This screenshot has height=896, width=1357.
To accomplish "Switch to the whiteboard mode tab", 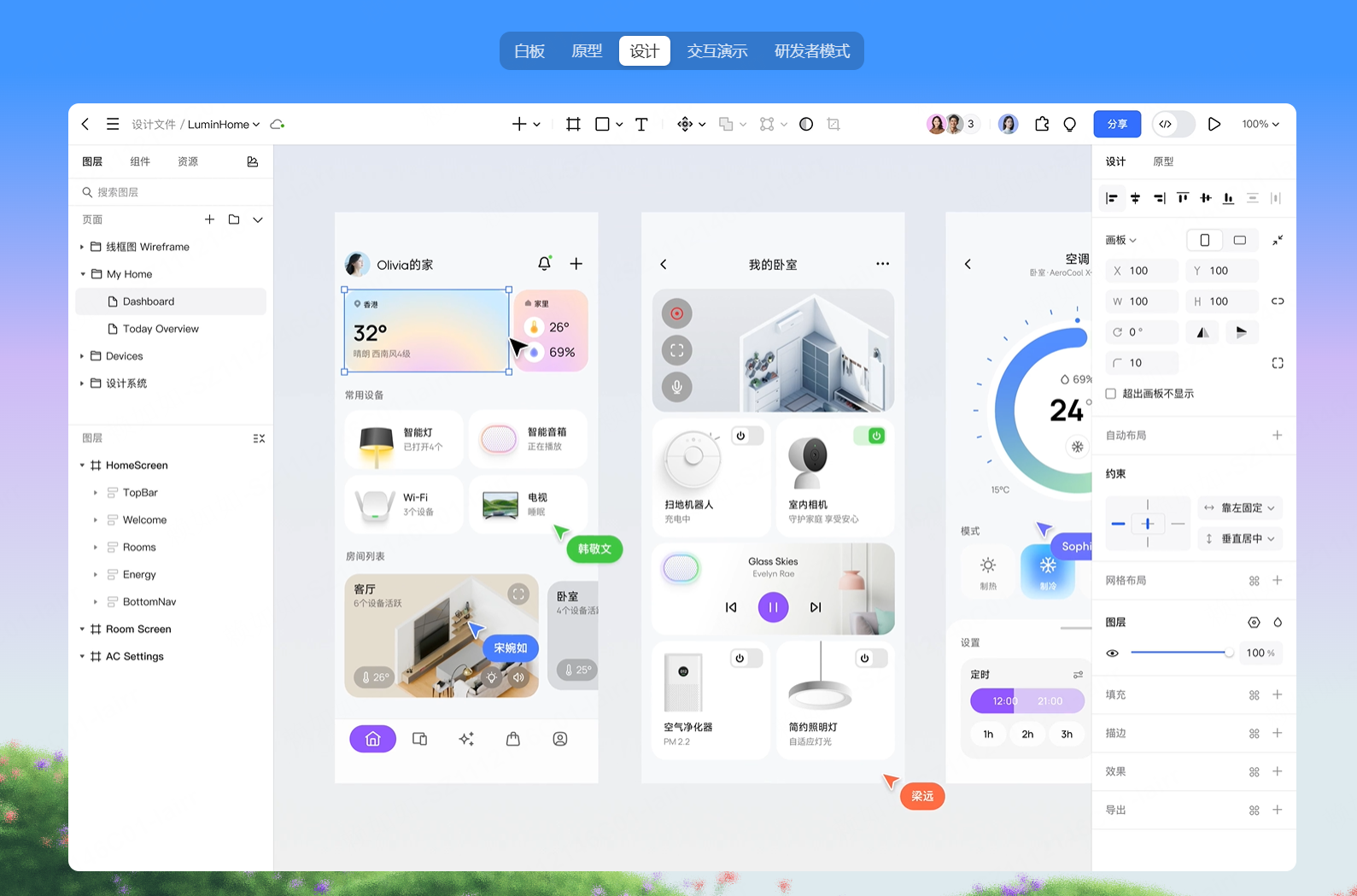I will point(529,51).
